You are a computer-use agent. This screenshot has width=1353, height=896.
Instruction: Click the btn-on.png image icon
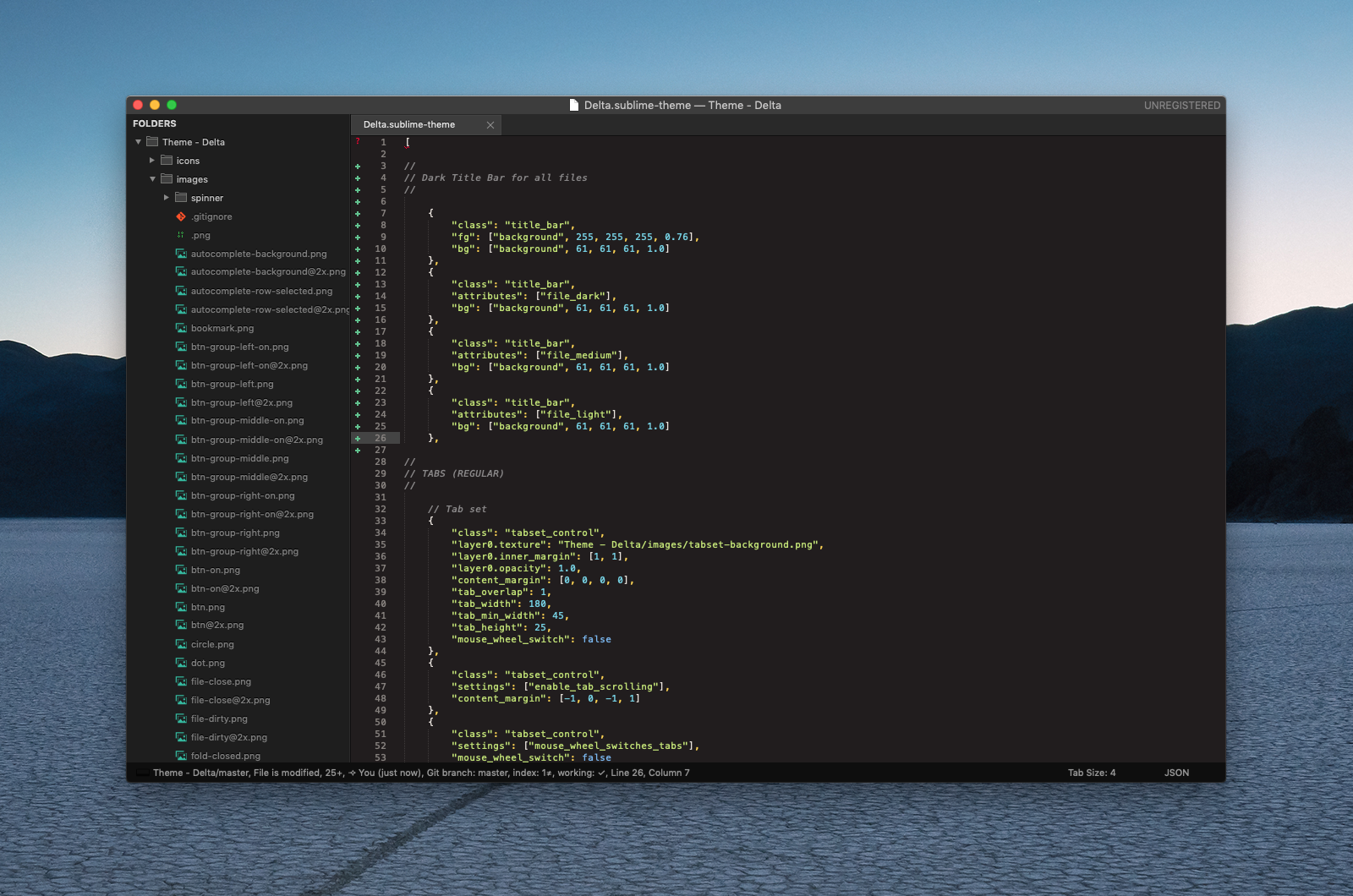[x=181, y=570]
